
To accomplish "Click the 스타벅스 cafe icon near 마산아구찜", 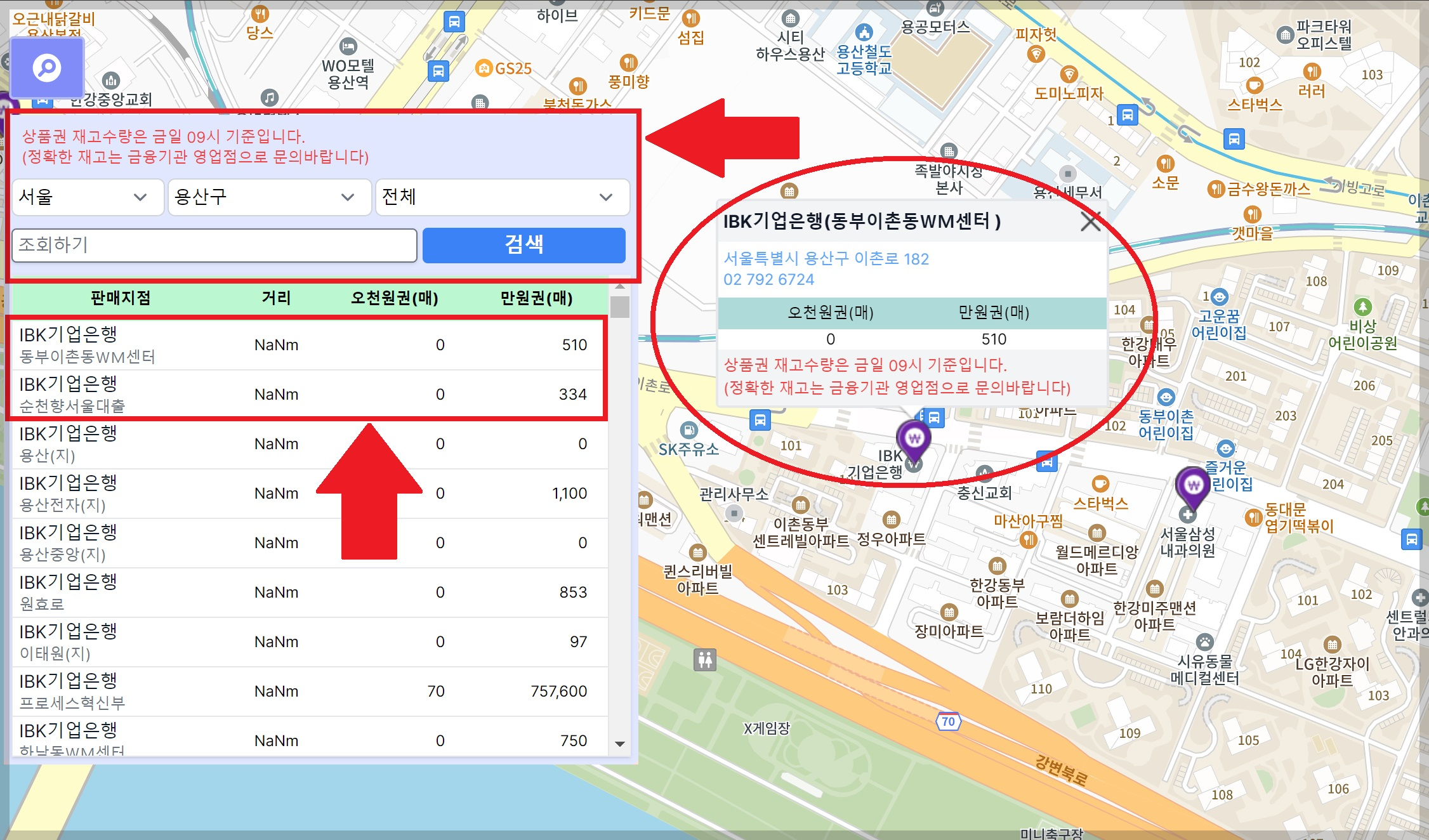I will coord(1100,484).
